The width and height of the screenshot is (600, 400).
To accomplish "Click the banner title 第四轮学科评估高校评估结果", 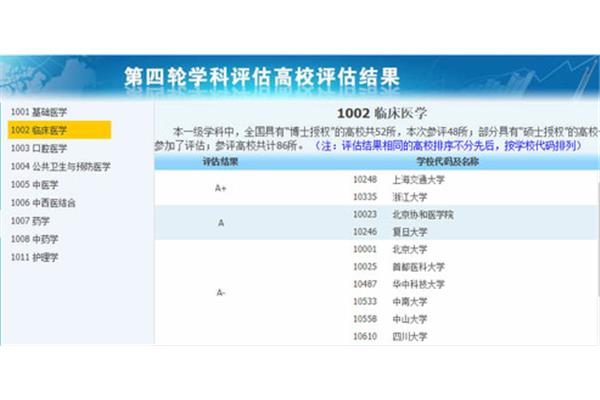I will (262, 77).
